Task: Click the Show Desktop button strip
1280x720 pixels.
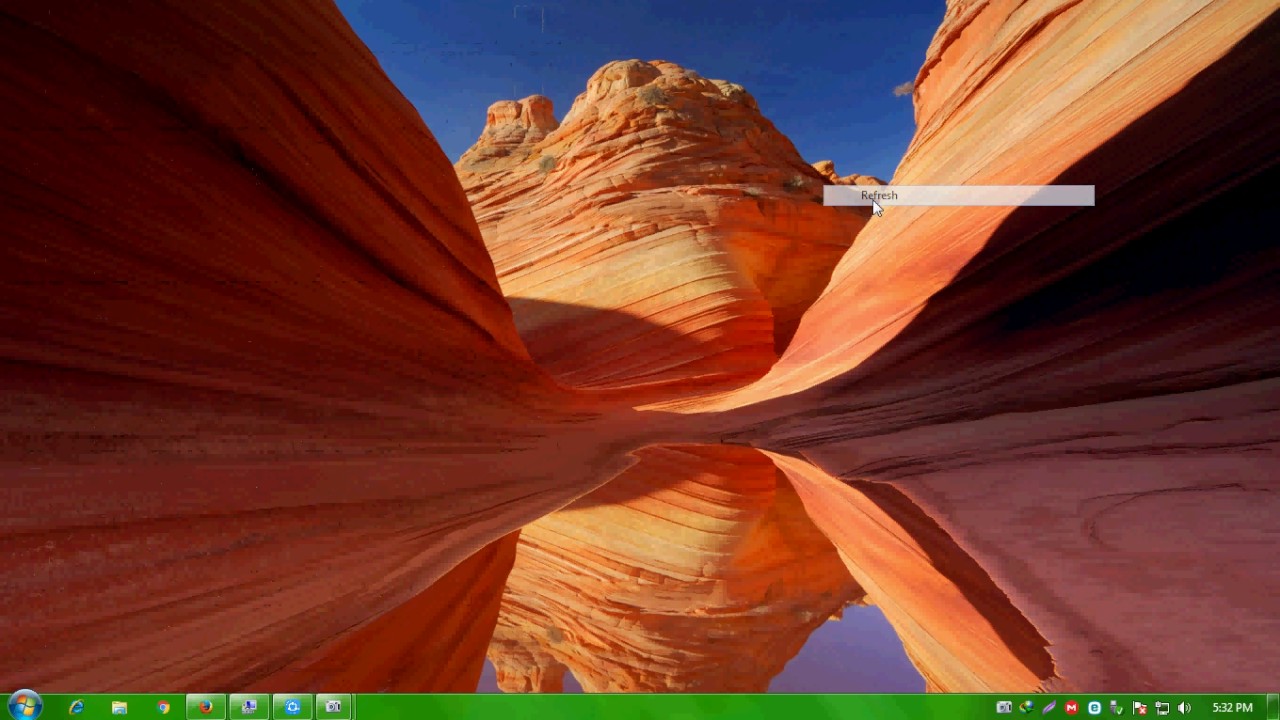Action: (1273, 707)
